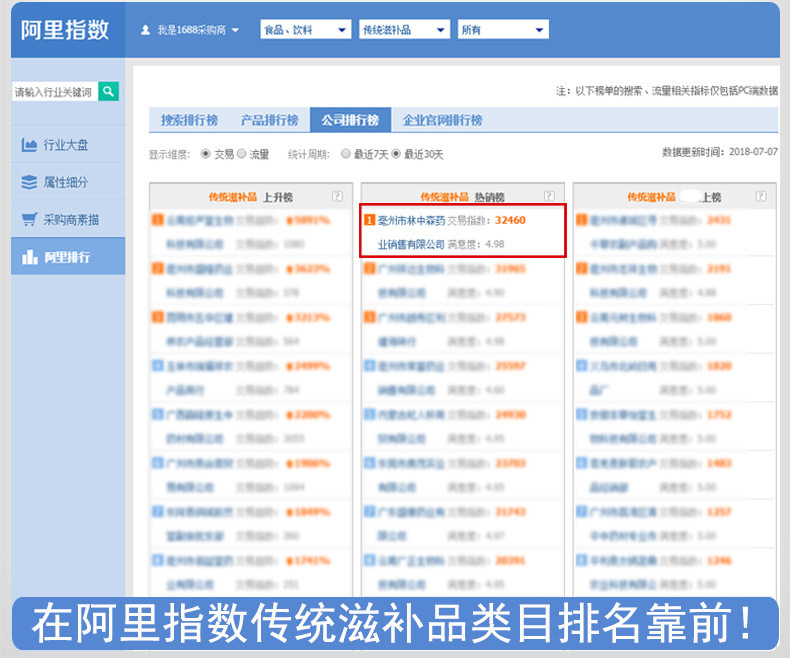
Task: Click the help icon on 上升榜 header
Action: click(337, 197)
